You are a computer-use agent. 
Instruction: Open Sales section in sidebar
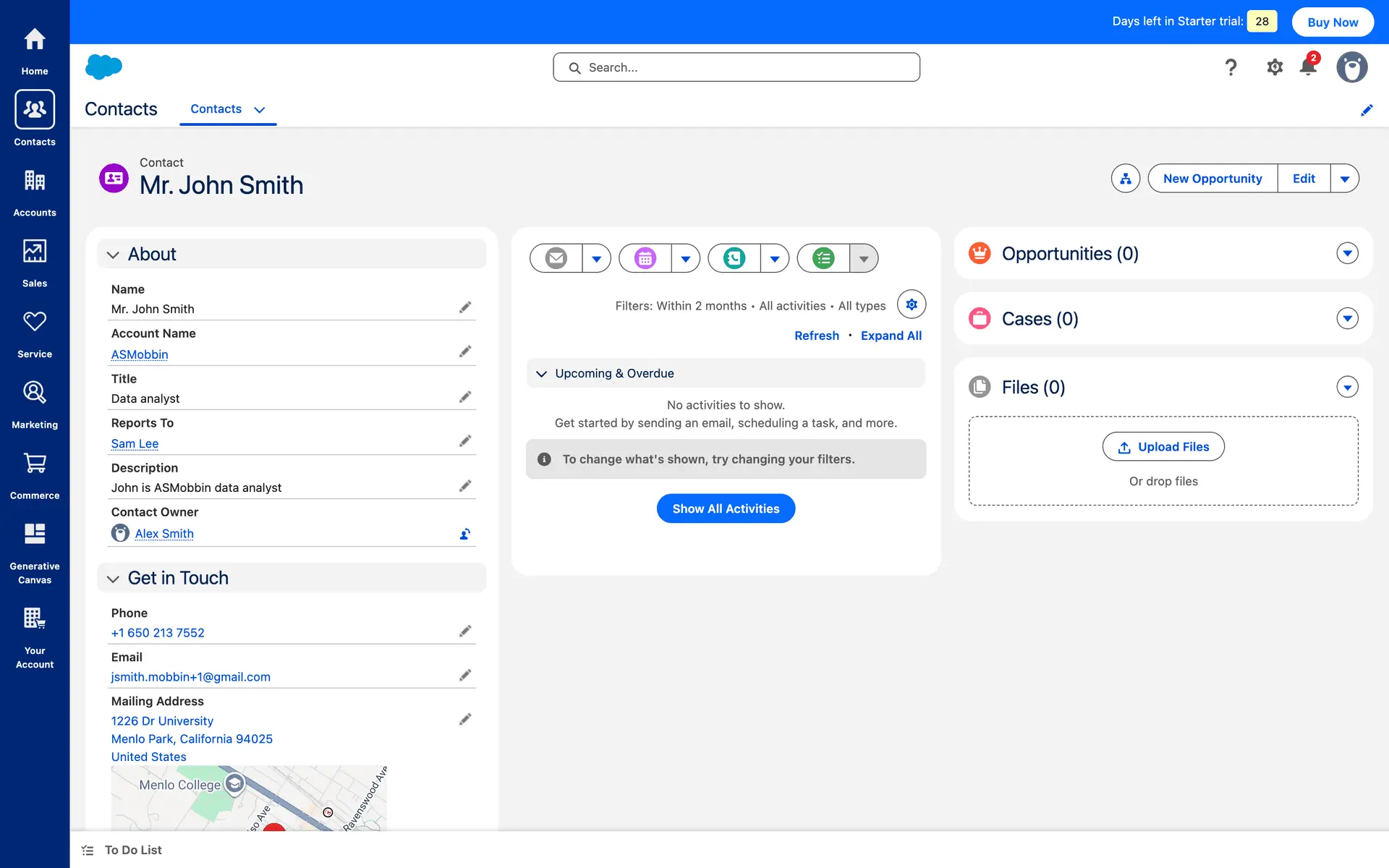tap(35, 263)
